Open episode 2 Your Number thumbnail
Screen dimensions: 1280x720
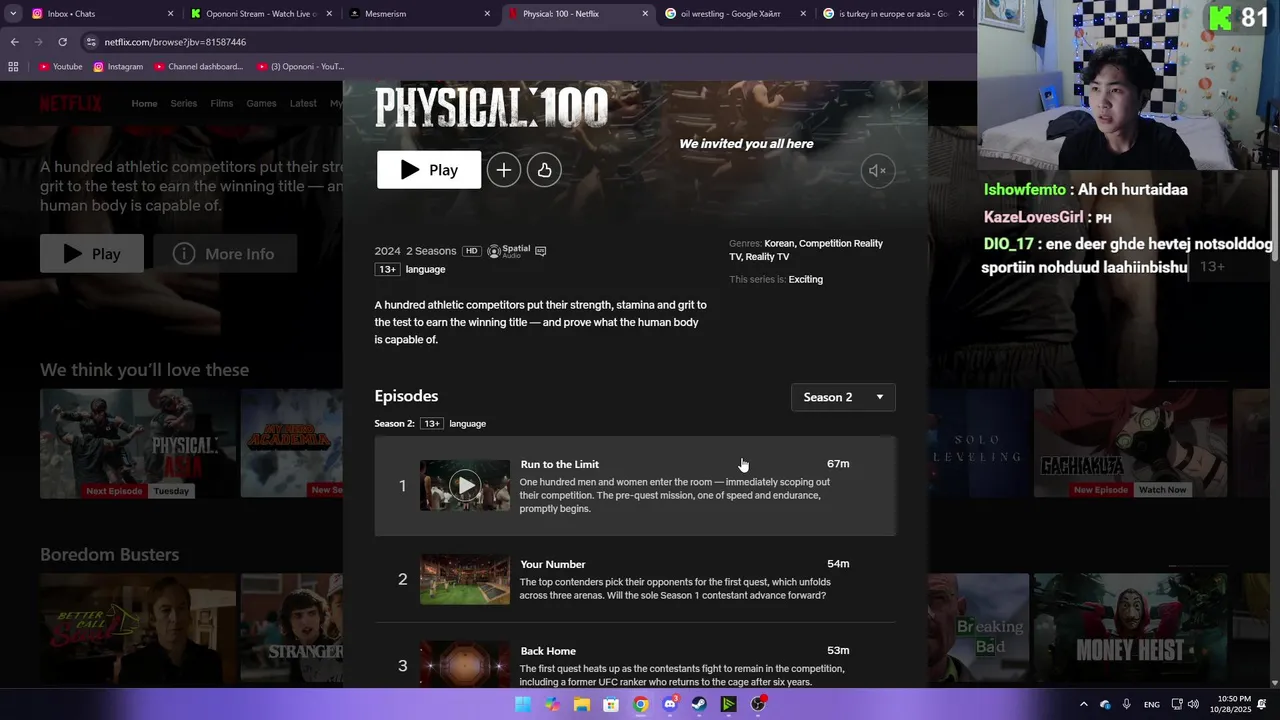(465, 579)
